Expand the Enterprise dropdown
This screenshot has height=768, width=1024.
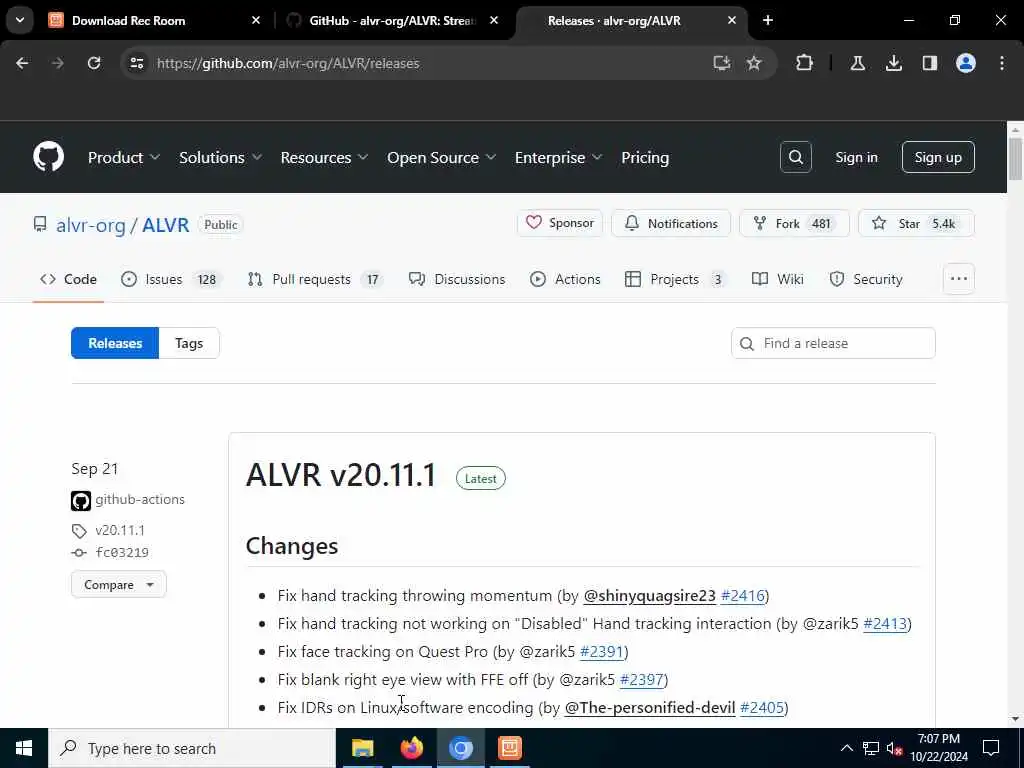[558, 157]
